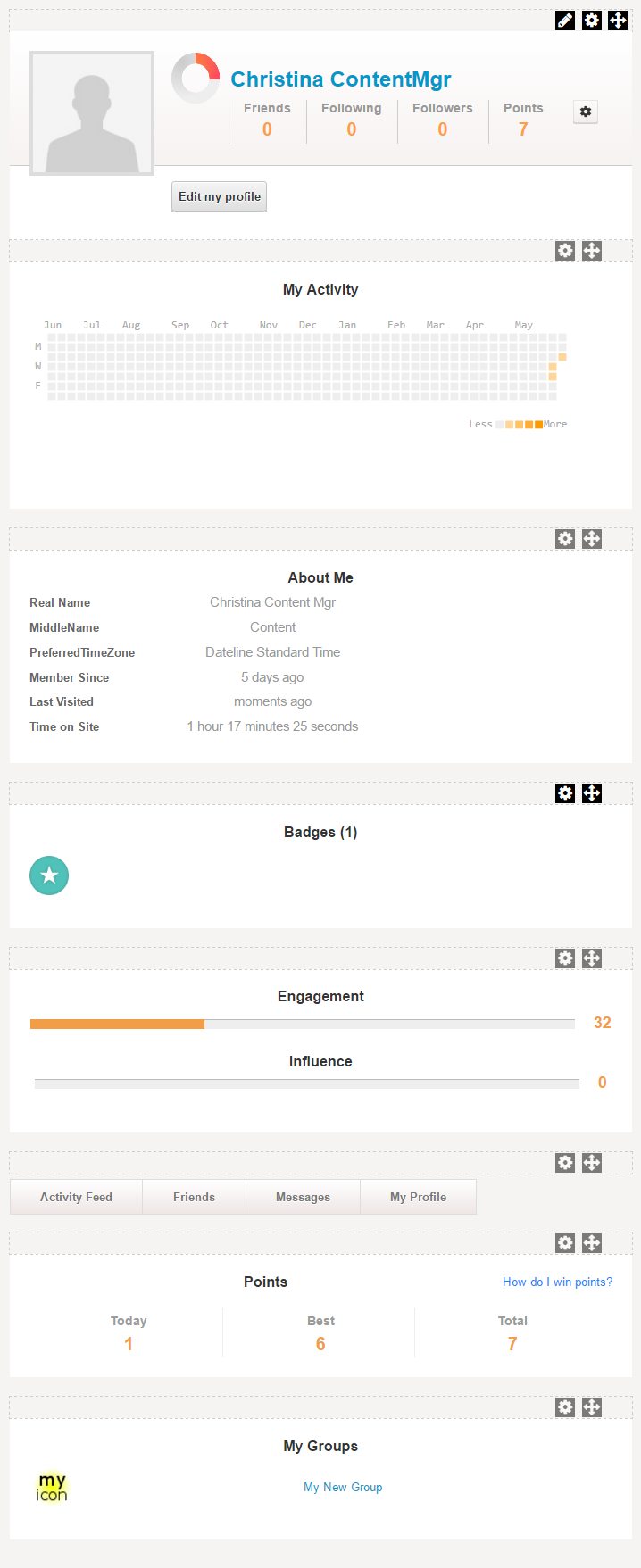
Task: Click the move icon in top header module
Action: pyautogui.click(x=618, y=21)
